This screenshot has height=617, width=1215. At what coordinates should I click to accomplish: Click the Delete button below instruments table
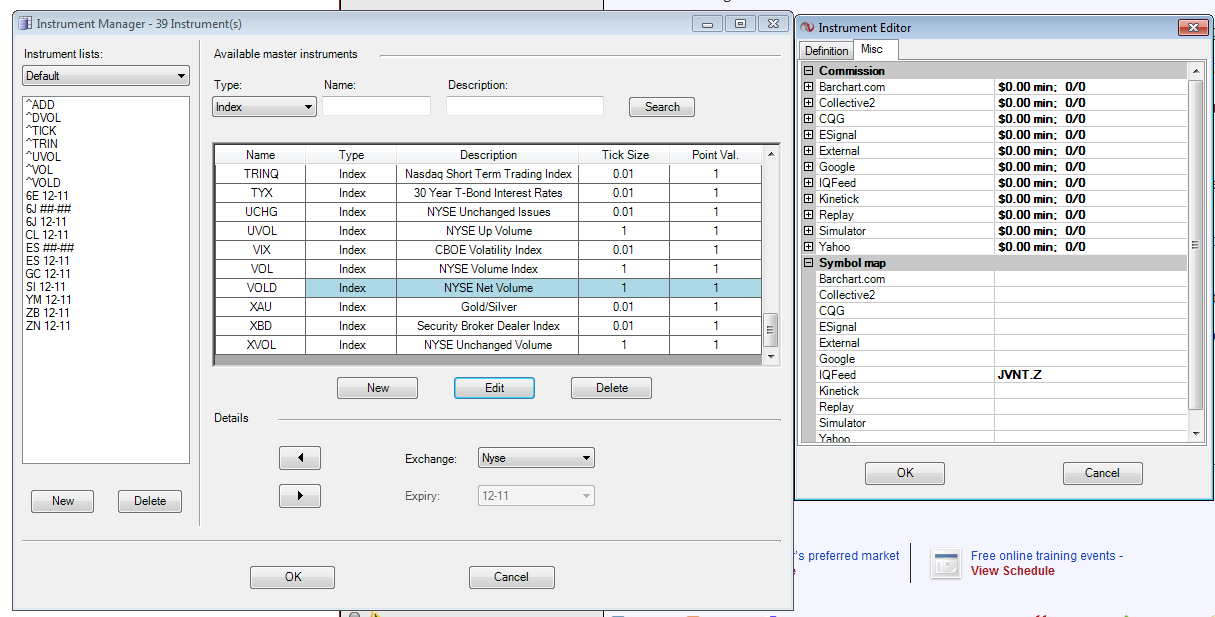[x=612, y=388]
